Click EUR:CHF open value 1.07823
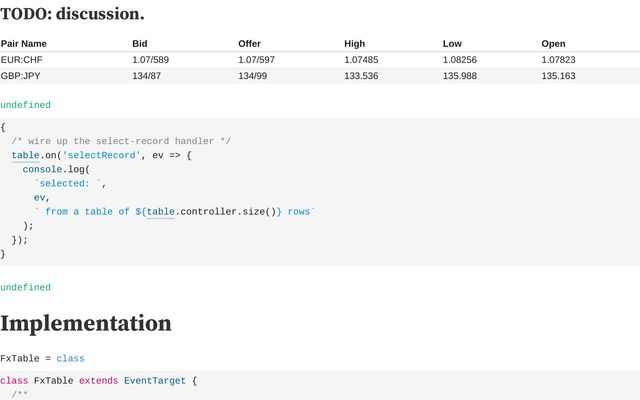The width and height of the screenshot is (640, 400). pos(558,60)
